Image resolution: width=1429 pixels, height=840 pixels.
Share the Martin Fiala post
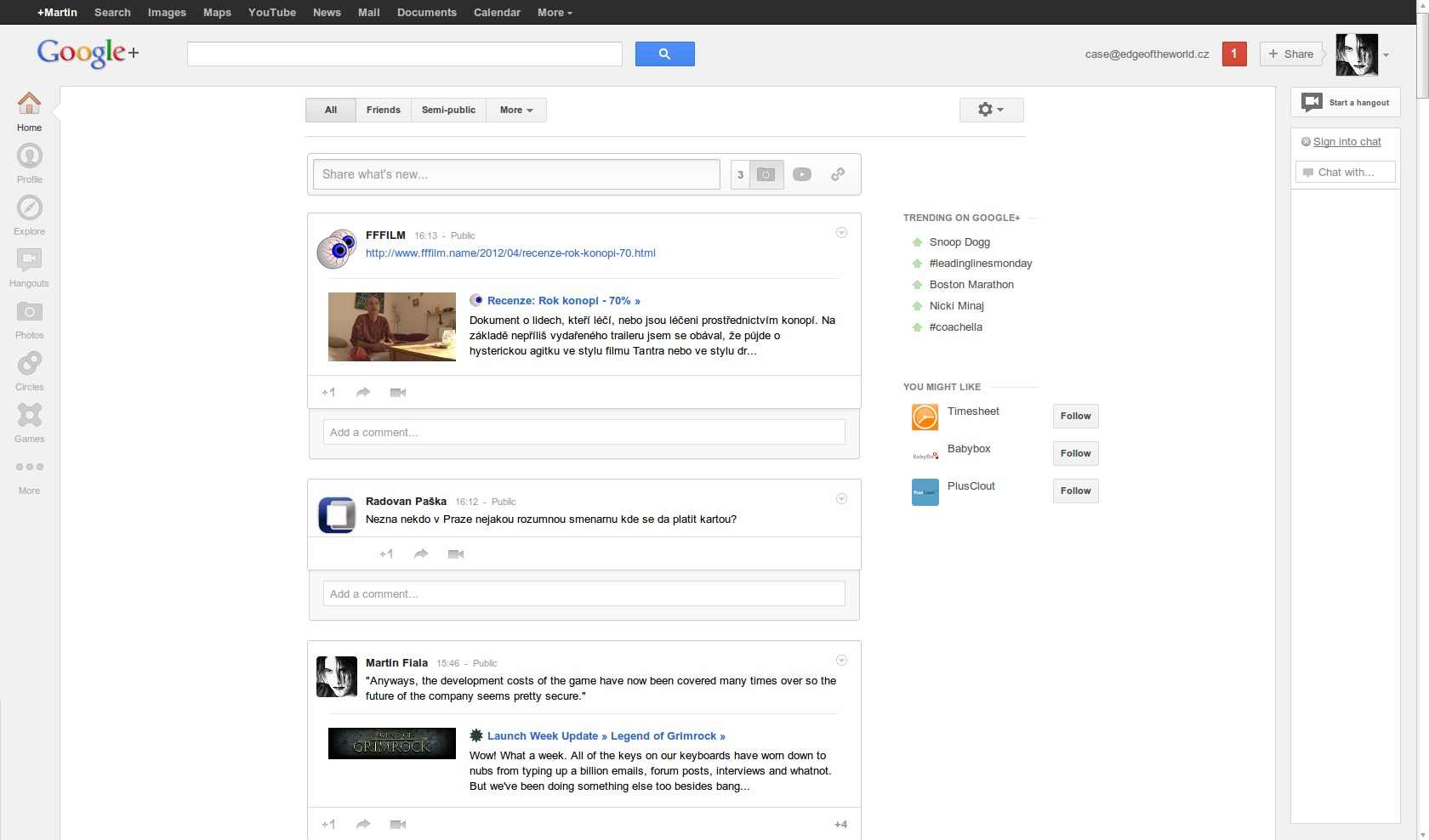(363, 824)
